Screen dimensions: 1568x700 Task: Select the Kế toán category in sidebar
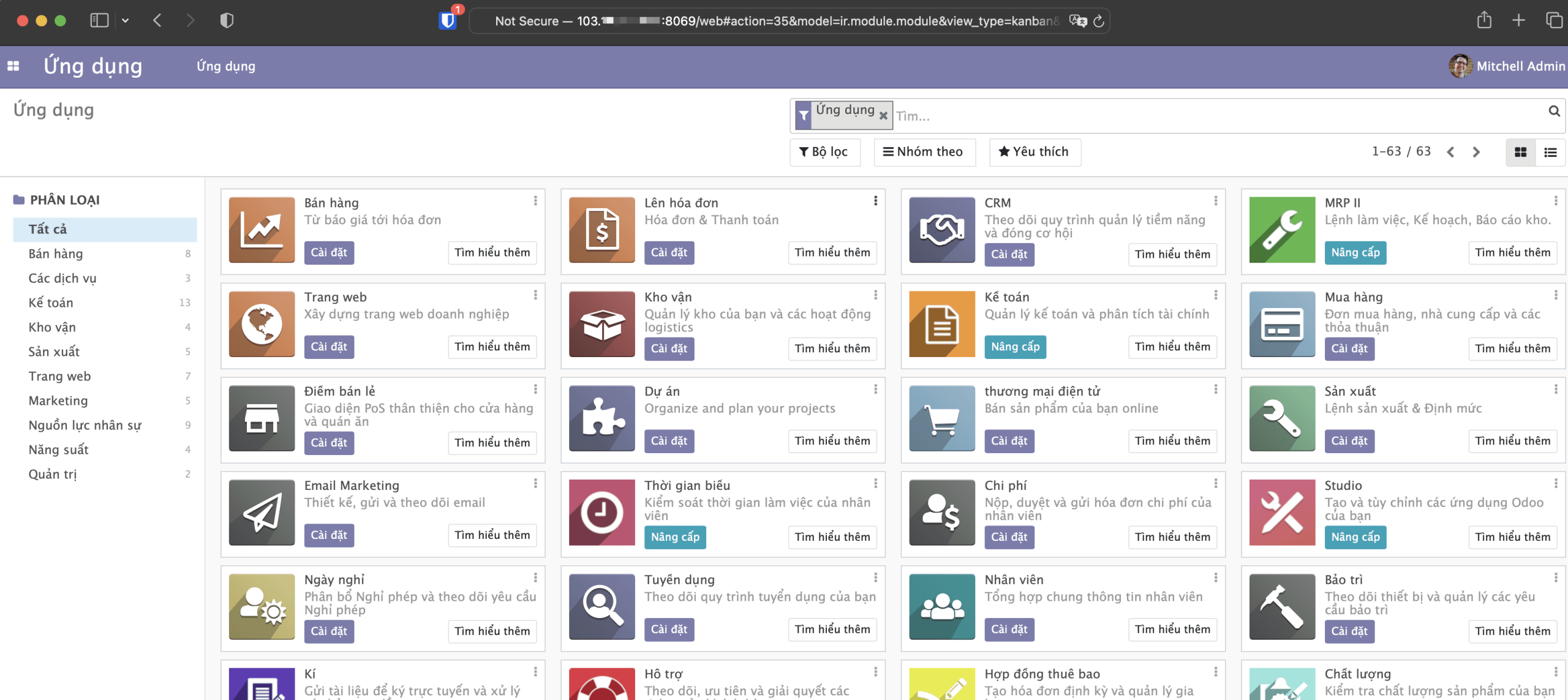click(51, 302)
